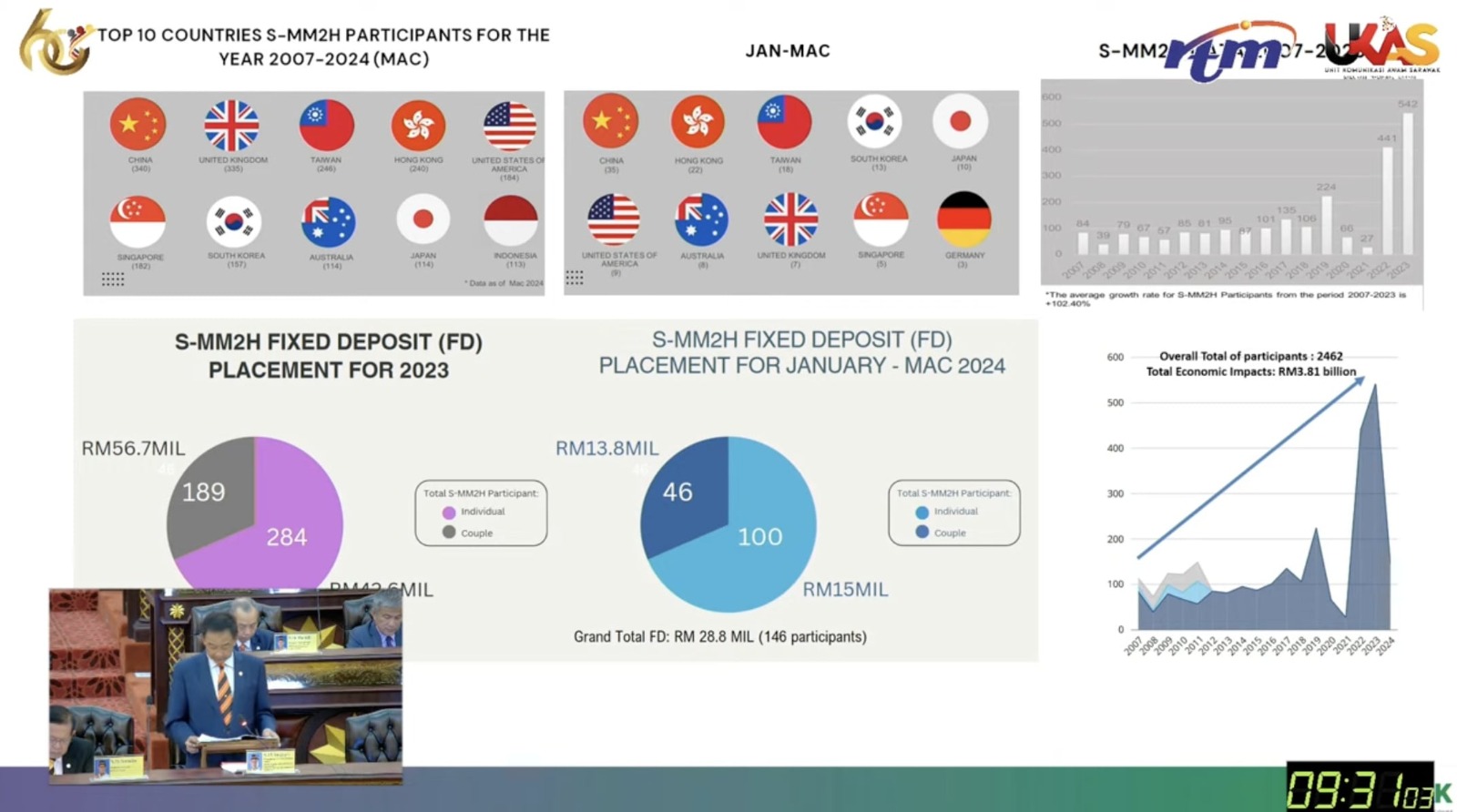Click purple Individual legend dot for 2023
The image size is (1457, 812).
(449, 513)
